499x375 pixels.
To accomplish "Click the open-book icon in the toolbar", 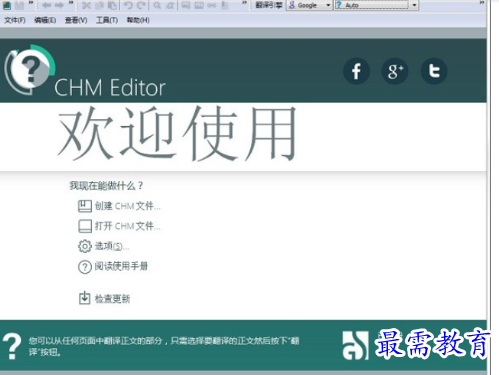I will click(7, 5).
